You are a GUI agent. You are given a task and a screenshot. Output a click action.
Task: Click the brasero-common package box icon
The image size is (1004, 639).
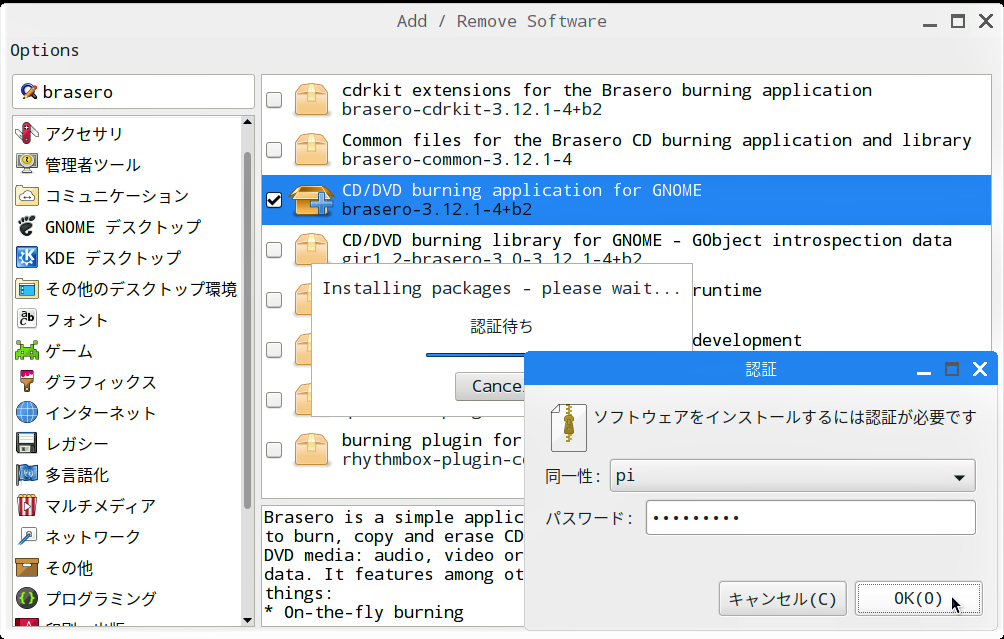311,149
